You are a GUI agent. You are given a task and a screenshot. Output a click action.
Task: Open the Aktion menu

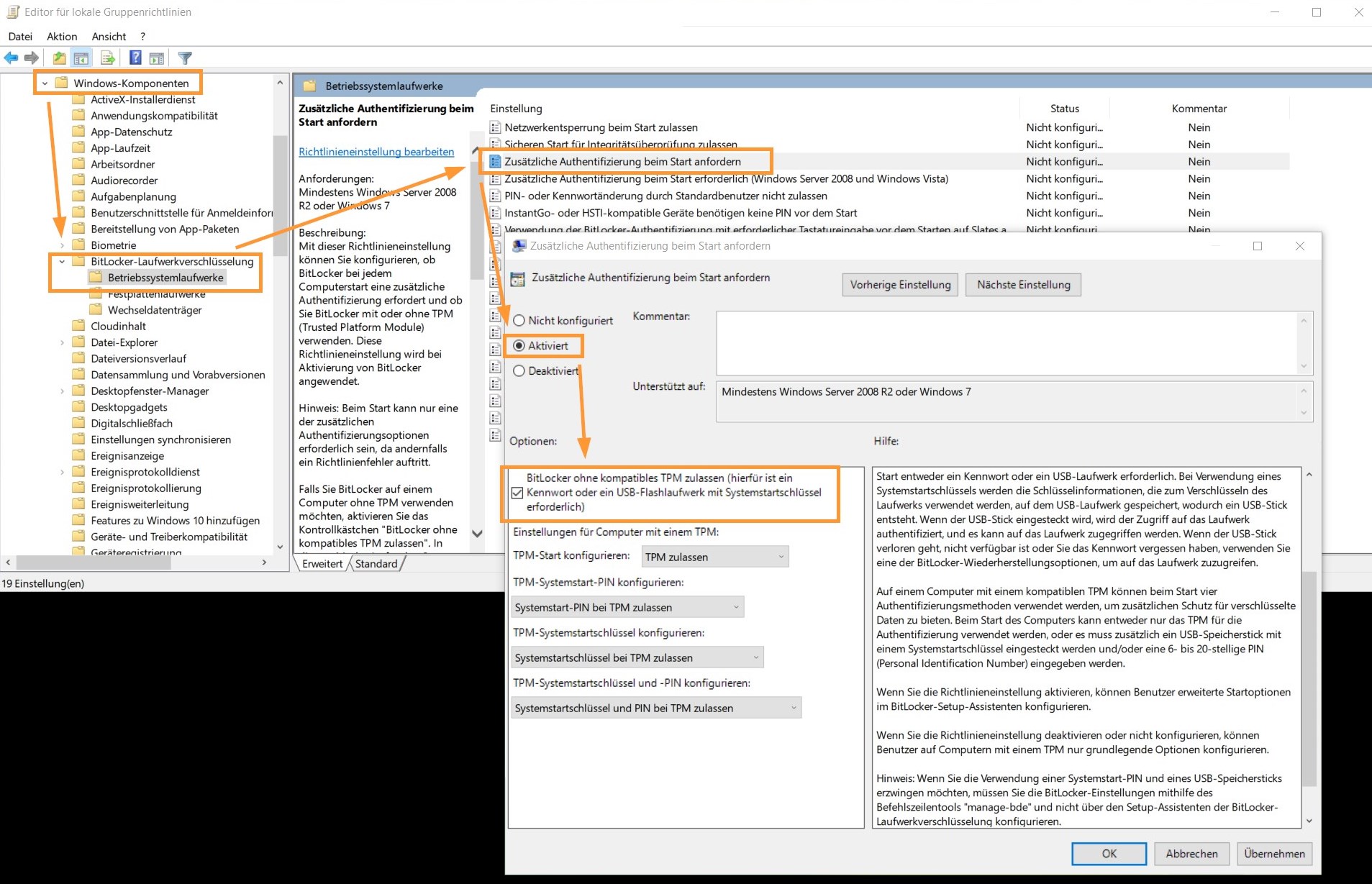click(62, 36)
